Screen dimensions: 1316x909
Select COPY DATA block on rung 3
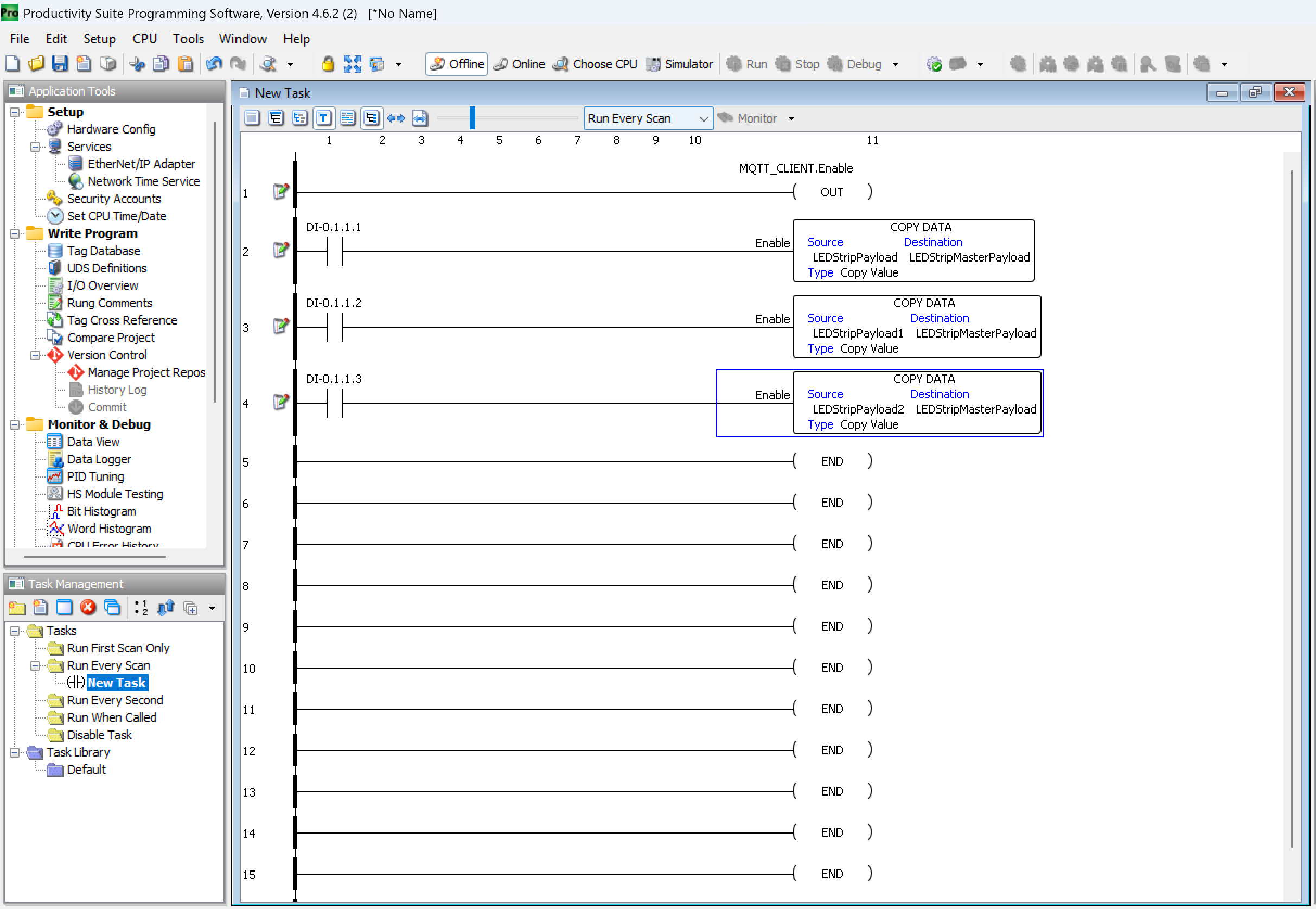917,327
